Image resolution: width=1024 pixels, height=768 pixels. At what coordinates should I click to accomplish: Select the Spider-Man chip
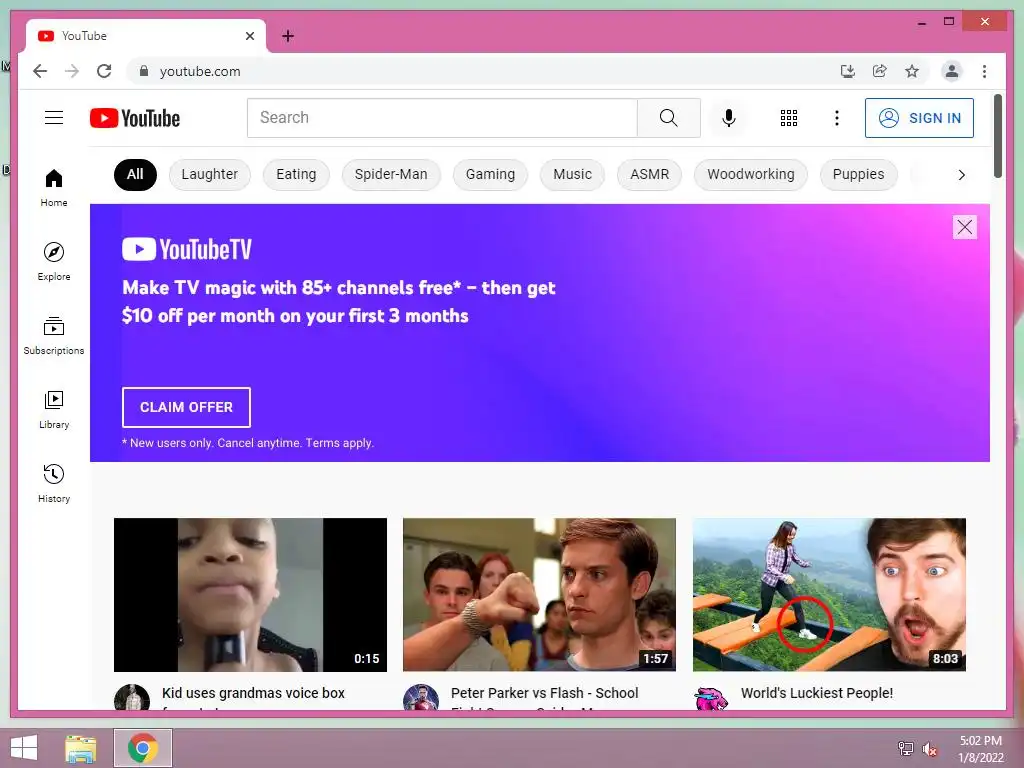[x=391, y=174]
